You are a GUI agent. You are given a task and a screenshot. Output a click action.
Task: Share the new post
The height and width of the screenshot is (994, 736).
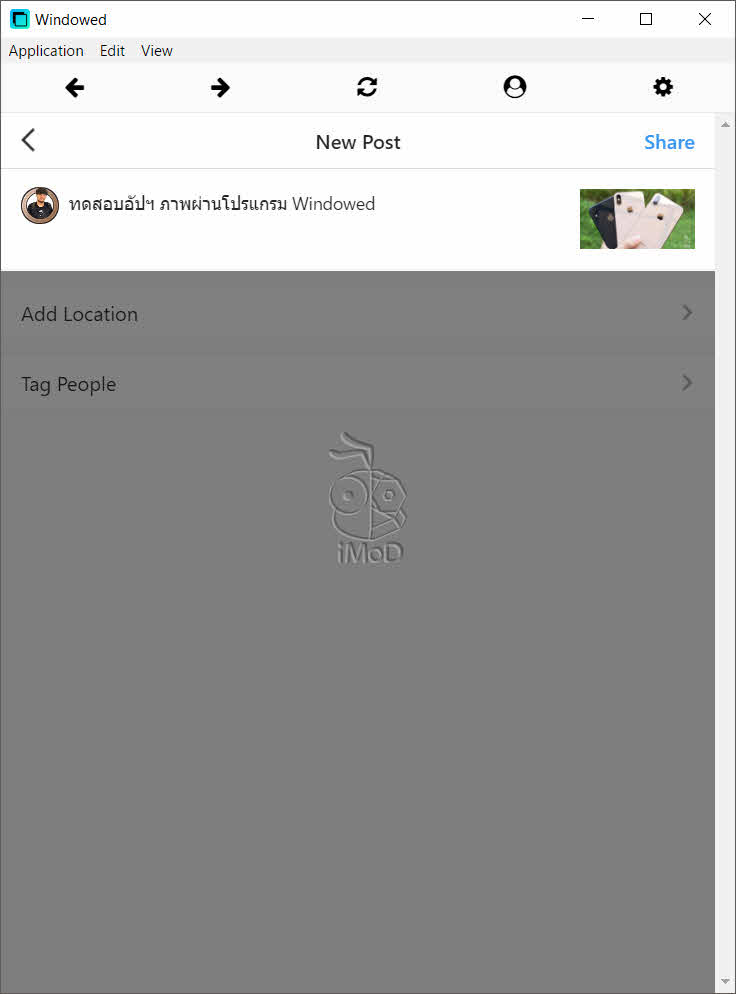point(669,142)
